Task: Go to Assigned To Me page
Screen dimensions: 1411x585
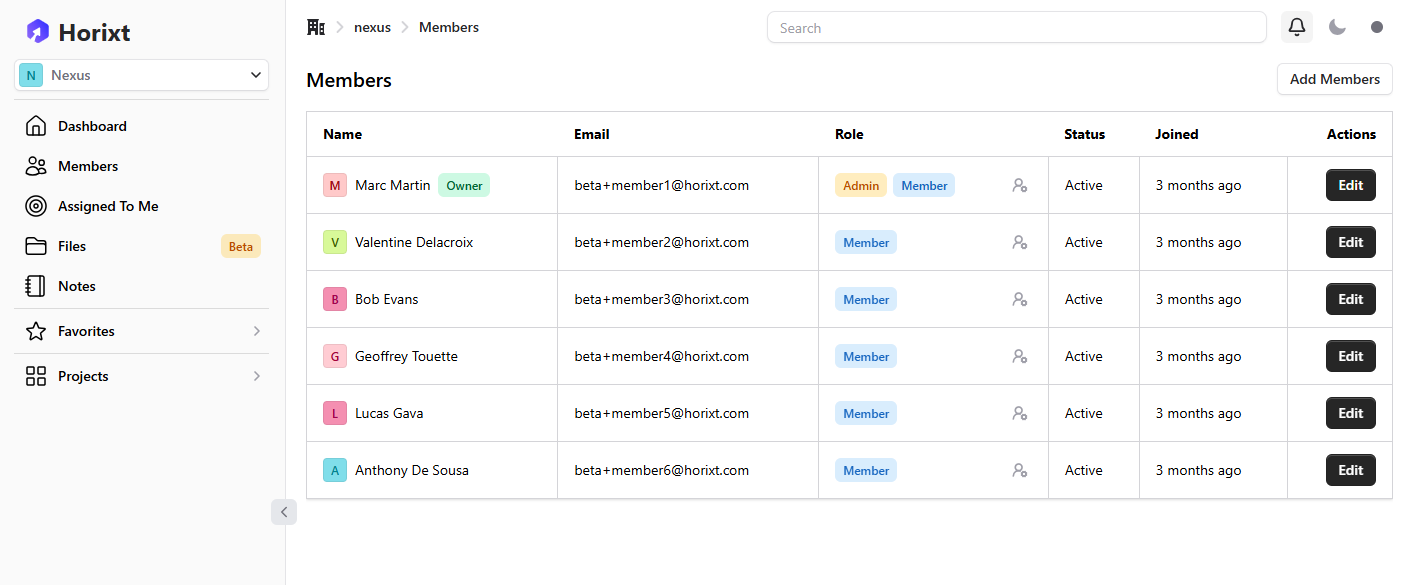Action: pyautogui.click(x=108, y=206)
